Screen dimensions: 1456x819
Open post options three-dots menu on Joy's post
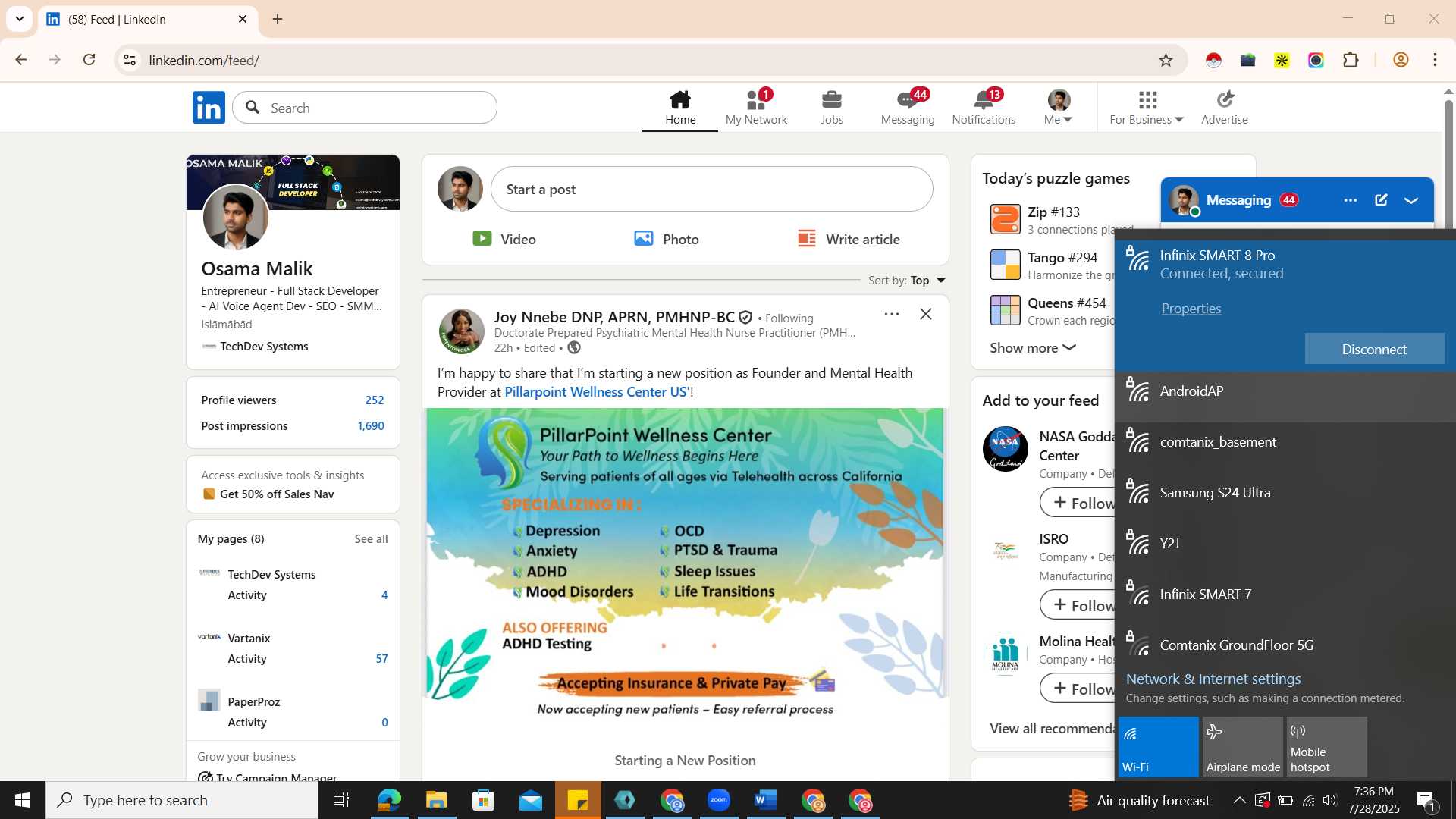pos(892,314)
